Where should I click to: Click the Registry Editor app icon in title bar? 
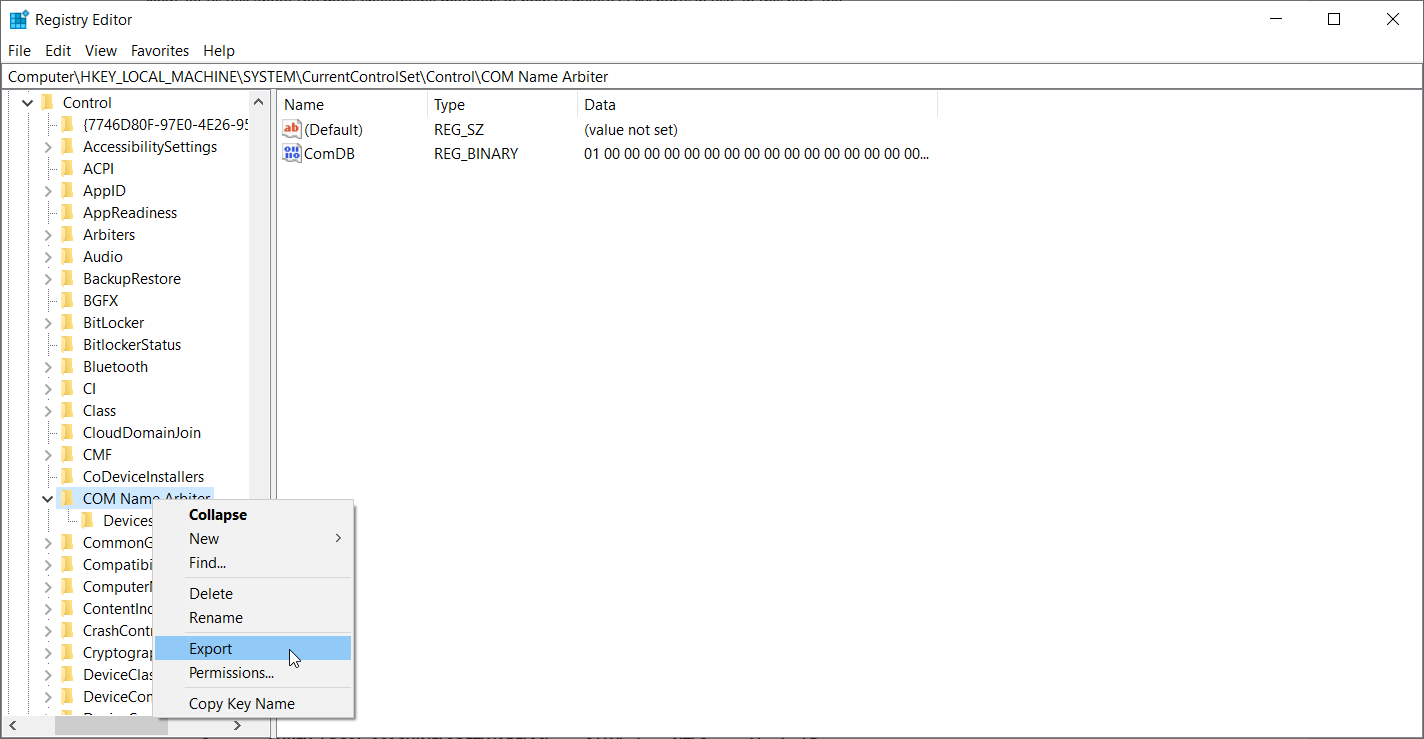[18, 19]
